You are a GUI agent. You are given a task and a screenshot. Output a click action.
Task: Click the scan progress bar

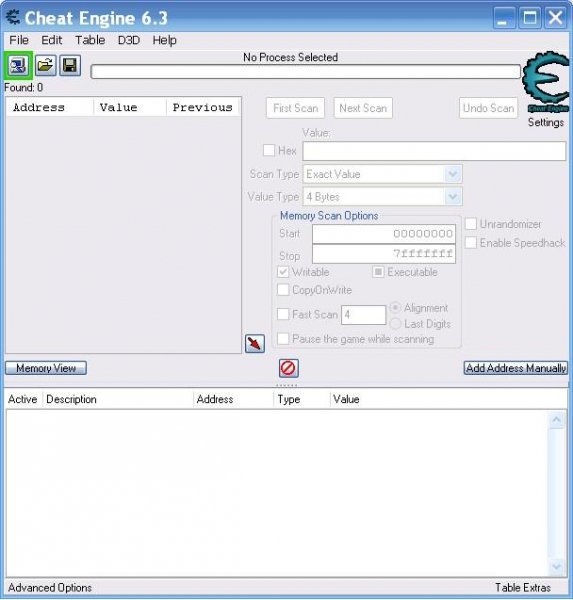[306, 72]
